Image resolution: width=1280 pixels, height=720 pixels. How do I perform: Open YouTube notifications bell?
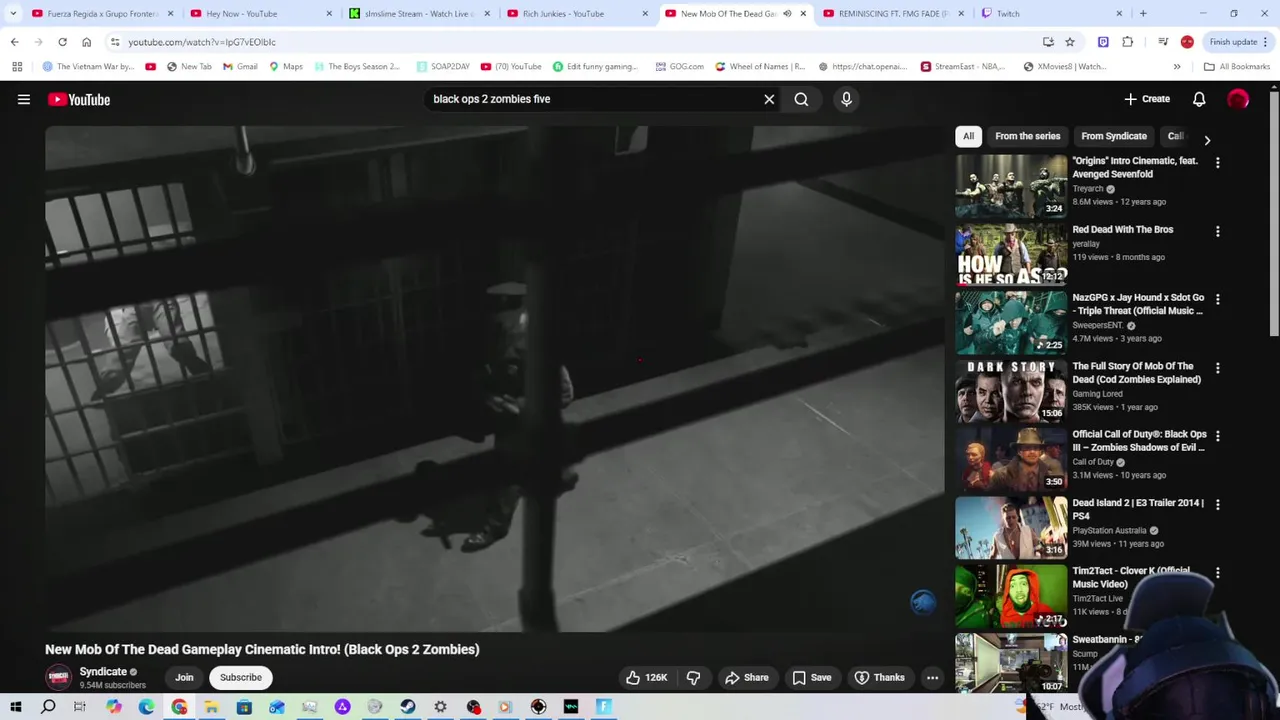pyautogui.click(x=1199, y=99)
